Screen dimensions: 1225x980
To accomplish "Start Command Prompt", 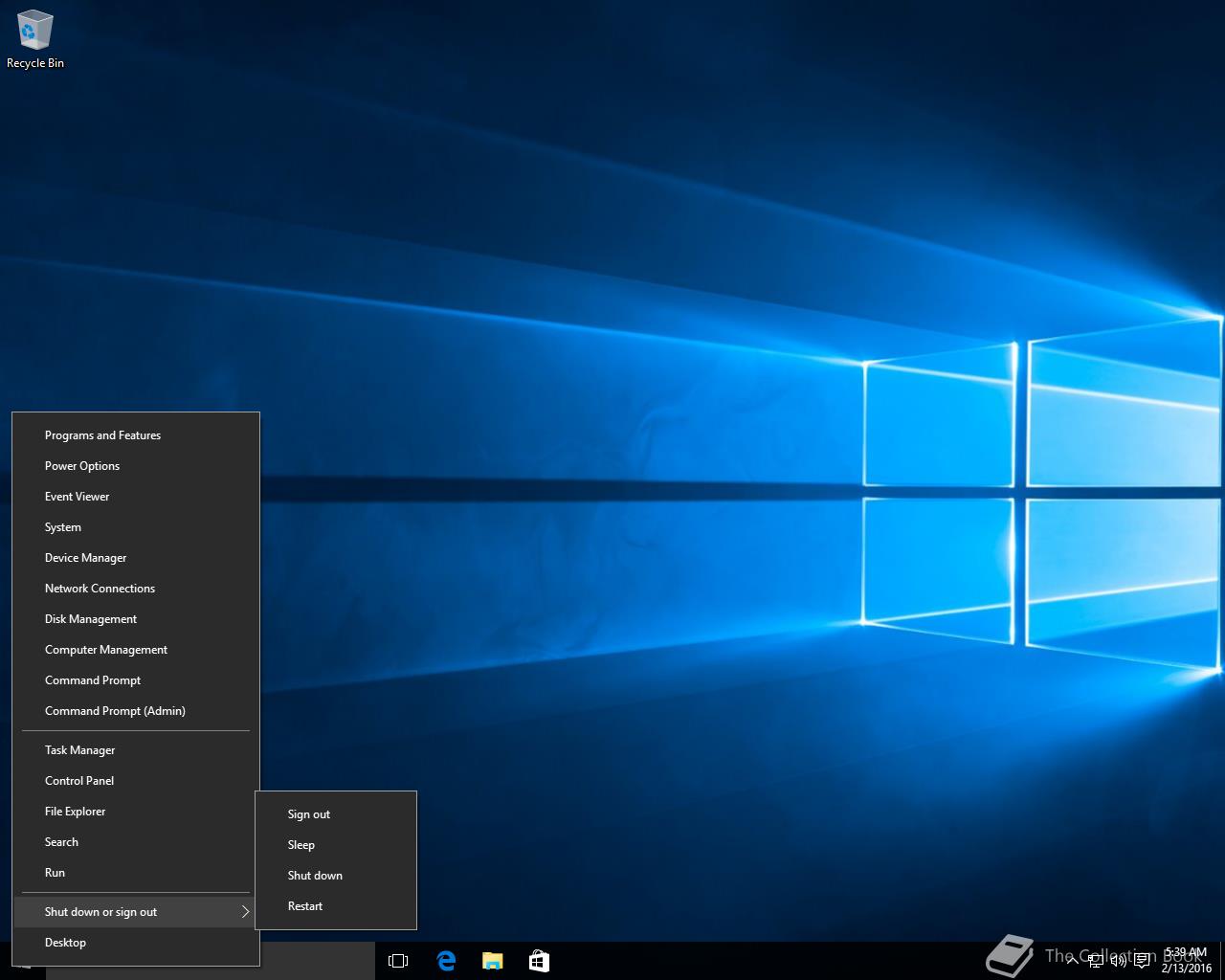I will point(136,680).
